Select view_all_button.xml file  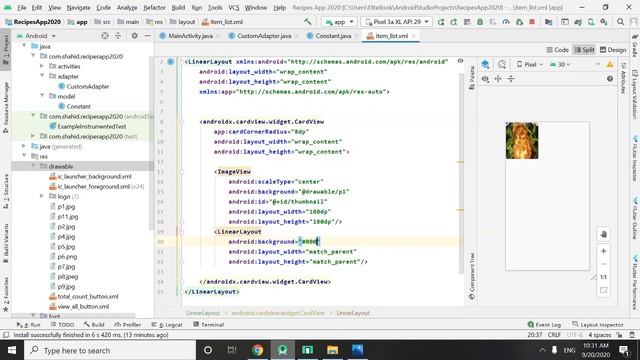83,306
